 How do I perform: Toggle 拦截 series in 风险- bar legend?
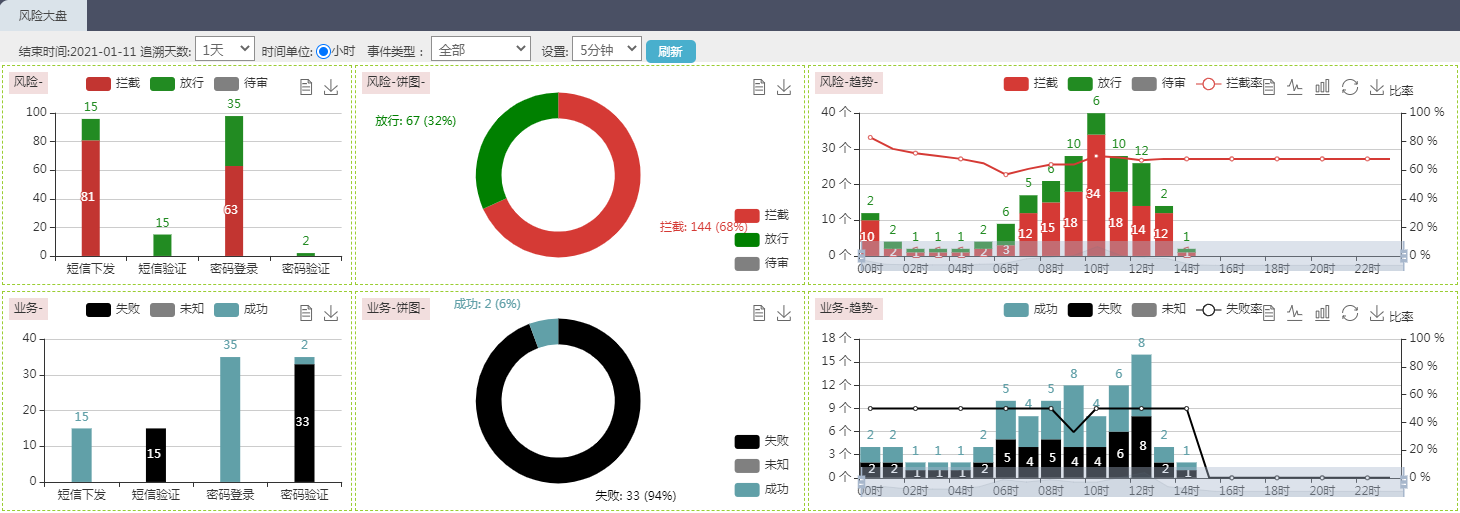pyautogui.click(x=113, y=83)
